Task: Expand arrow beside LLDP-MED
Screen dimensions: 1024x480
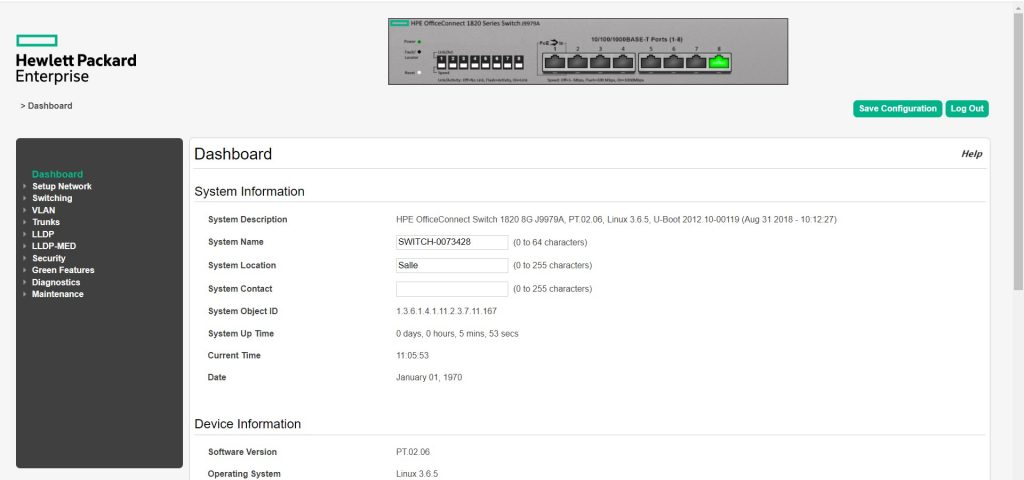Action: pos(25,246)
